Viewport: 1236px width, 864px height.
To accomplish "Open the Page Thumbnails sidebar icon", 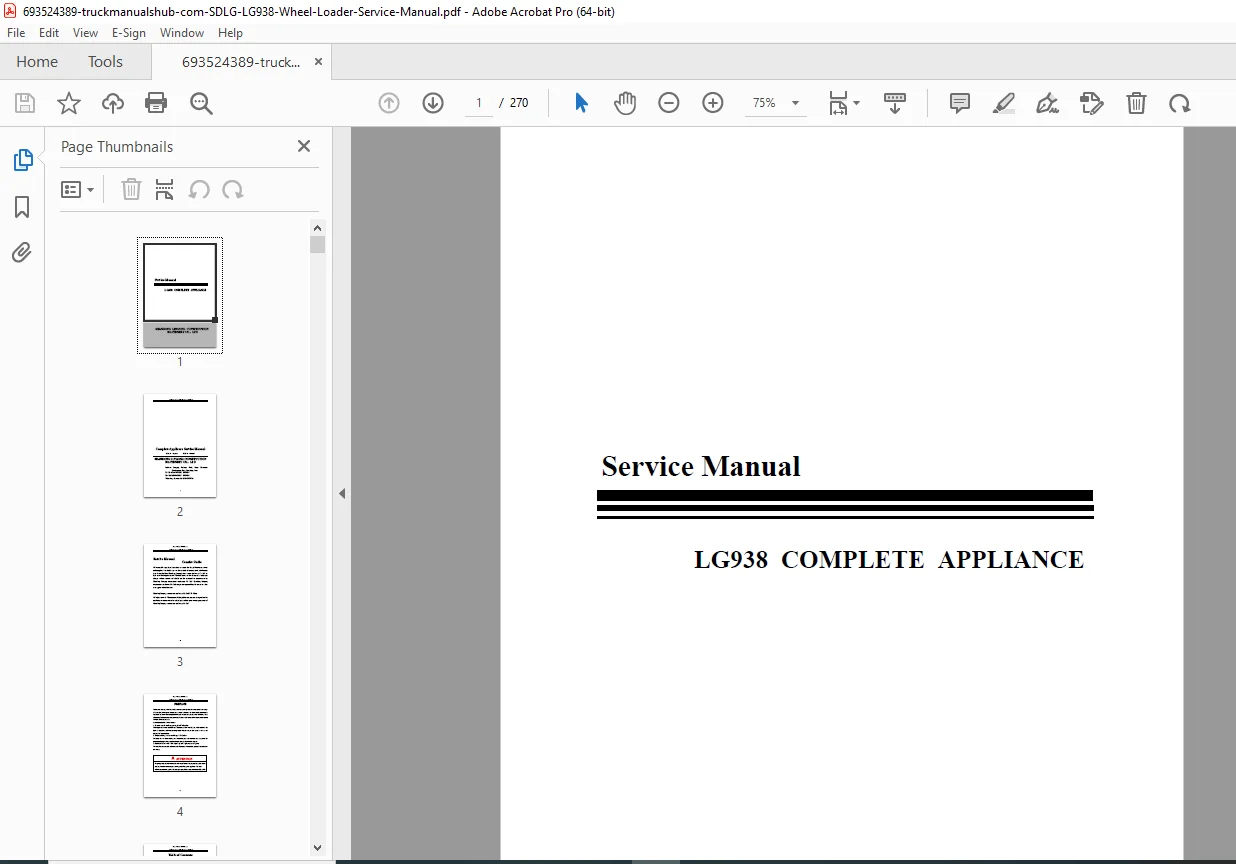I will (x=22, y=160).
